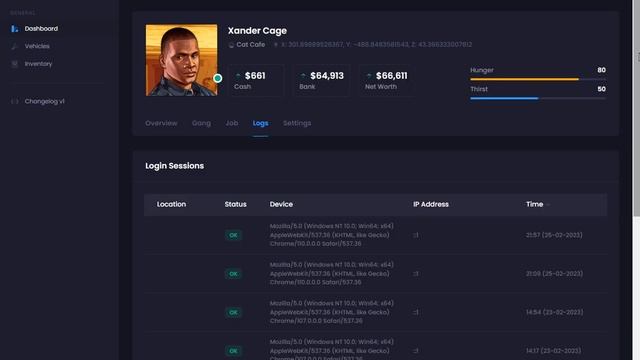
Task: Click OK badge of the 21:57 session
Action: [233, 235]
